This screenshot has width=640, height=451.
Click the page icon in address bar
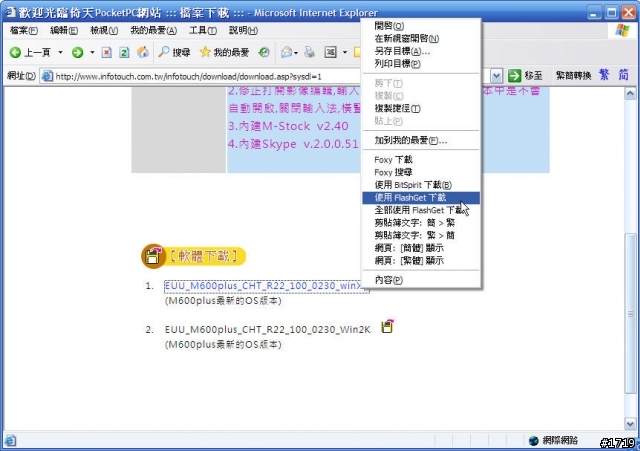[x=47, y=76]
